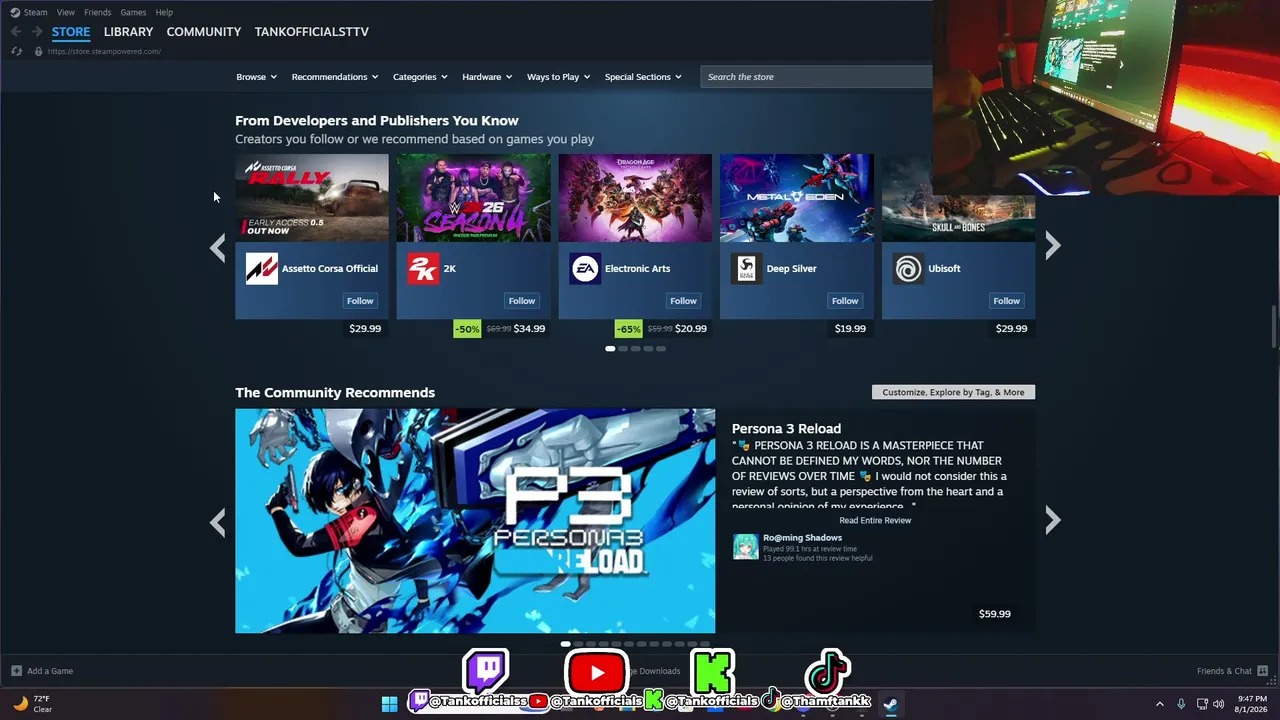Open the WWE 2K26 Season 4 thumbnail
Screen dimensions: 1280x720
(x=473, y=198)
